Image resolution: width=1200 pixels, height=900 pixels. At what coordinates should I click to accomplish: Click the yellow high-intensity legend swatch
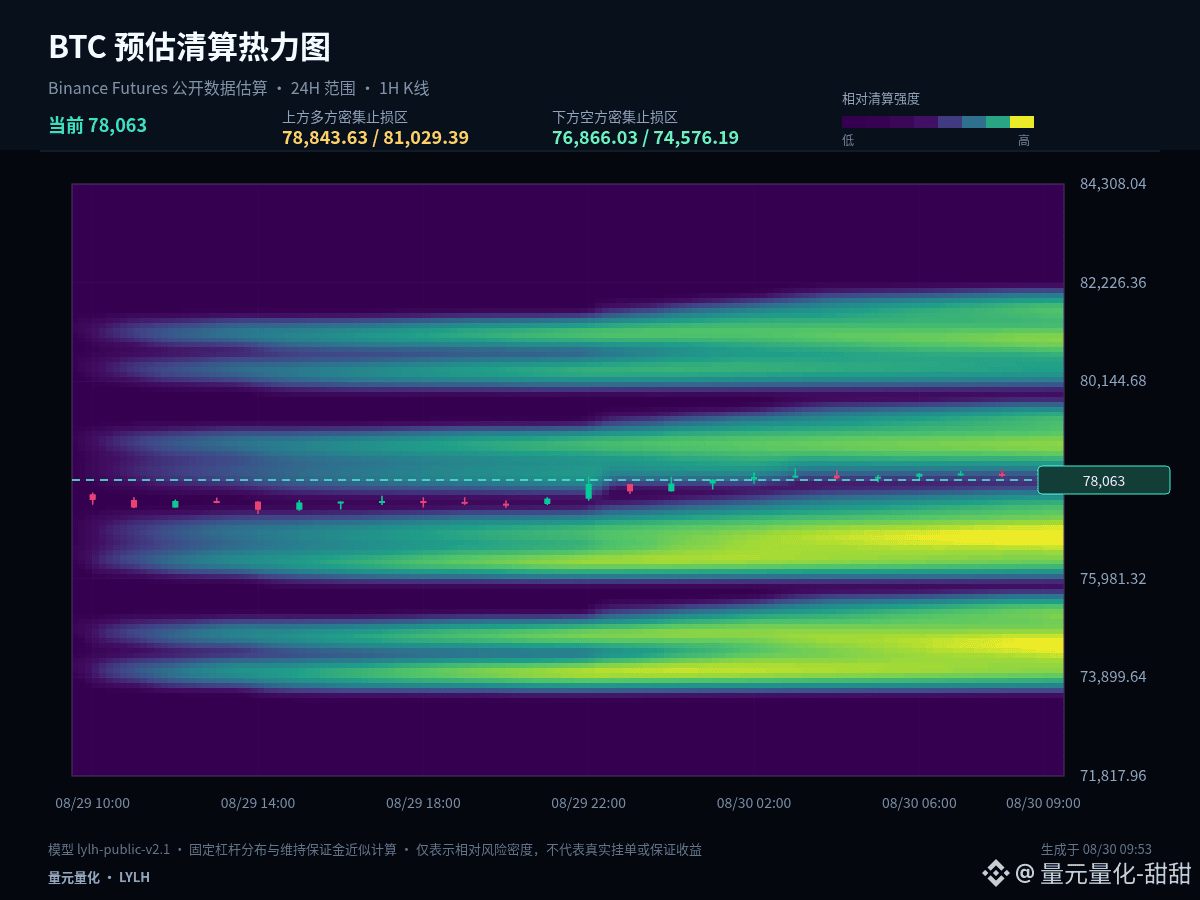pyautogui.click(x=1022, y=122)
